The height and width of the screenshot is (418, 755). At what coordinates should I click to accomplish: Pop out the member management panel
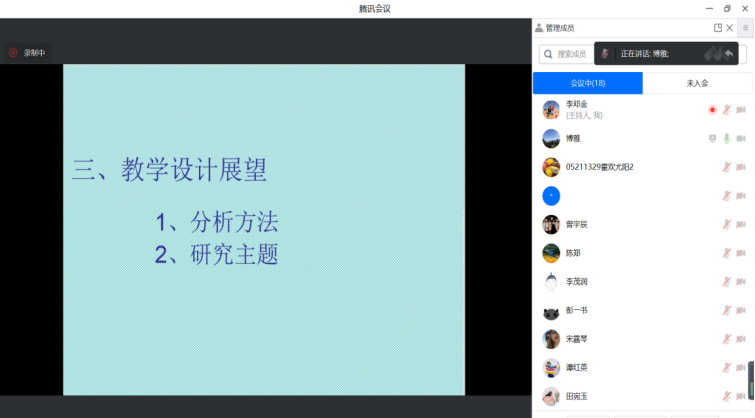point(717,28)
